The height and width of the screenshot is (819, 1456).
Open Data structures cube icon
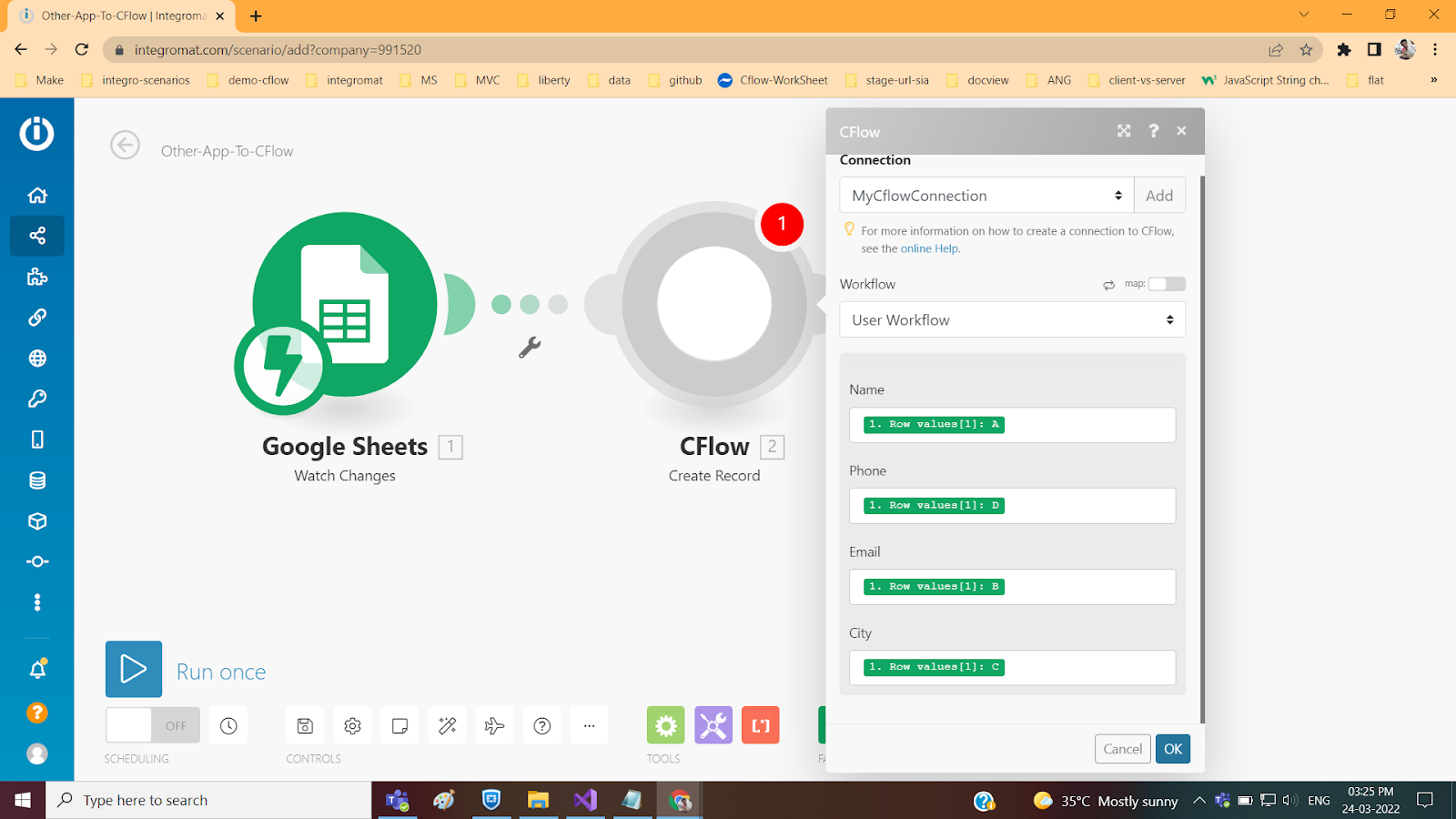click(x=37, y=521)
